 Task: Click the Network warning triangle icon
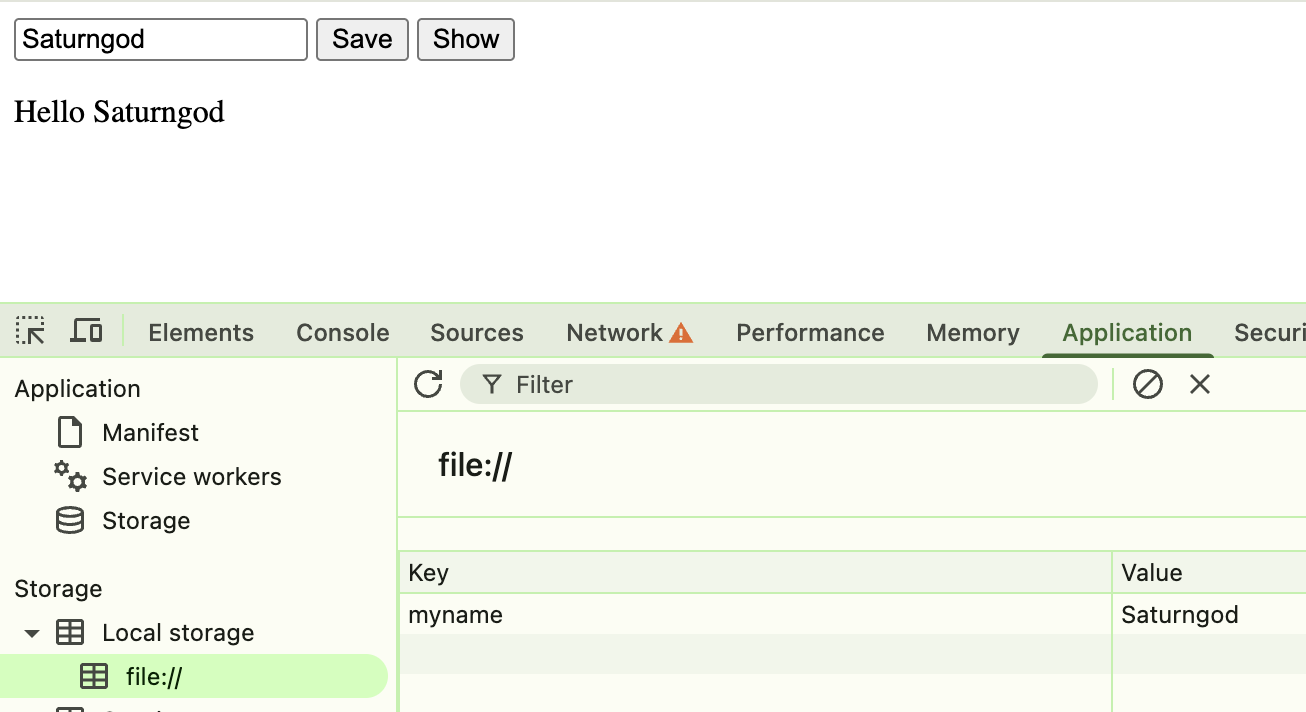681,333
